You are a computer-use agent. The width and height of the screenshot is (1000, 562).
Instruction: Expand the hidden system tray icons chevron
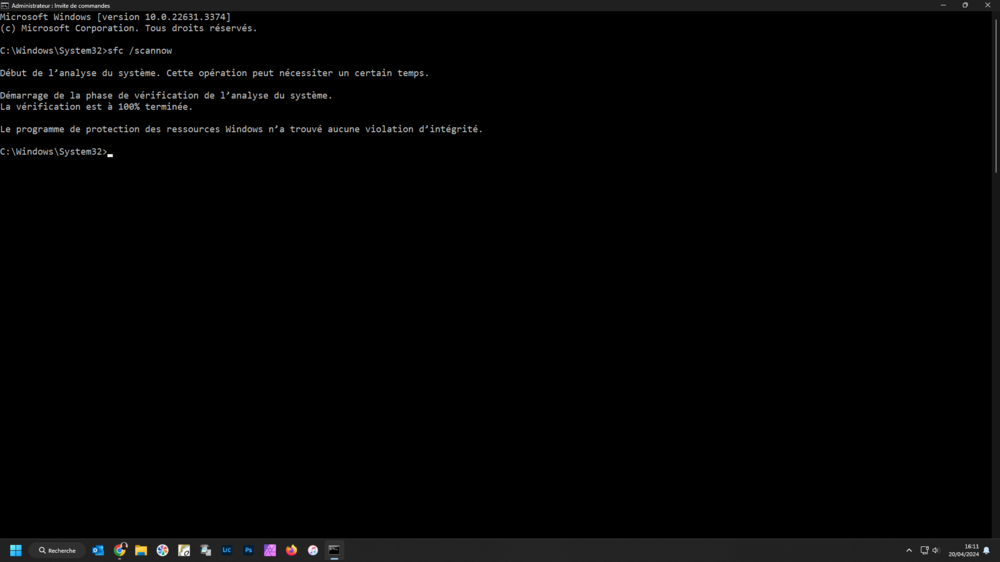[909, 550]
